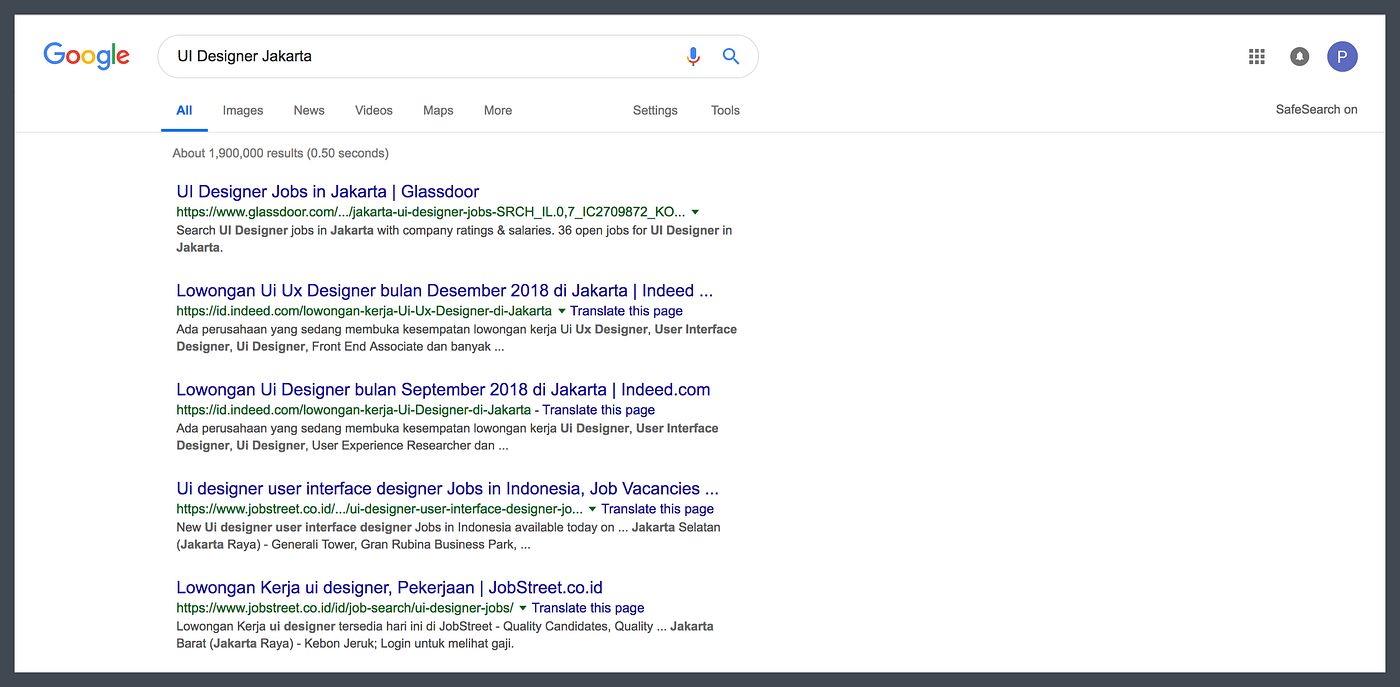Image resolution: width=1400 pixels, height=687 pixels.
Task: Open Lowongan Ui Designer September result
Action: [443, 390]
